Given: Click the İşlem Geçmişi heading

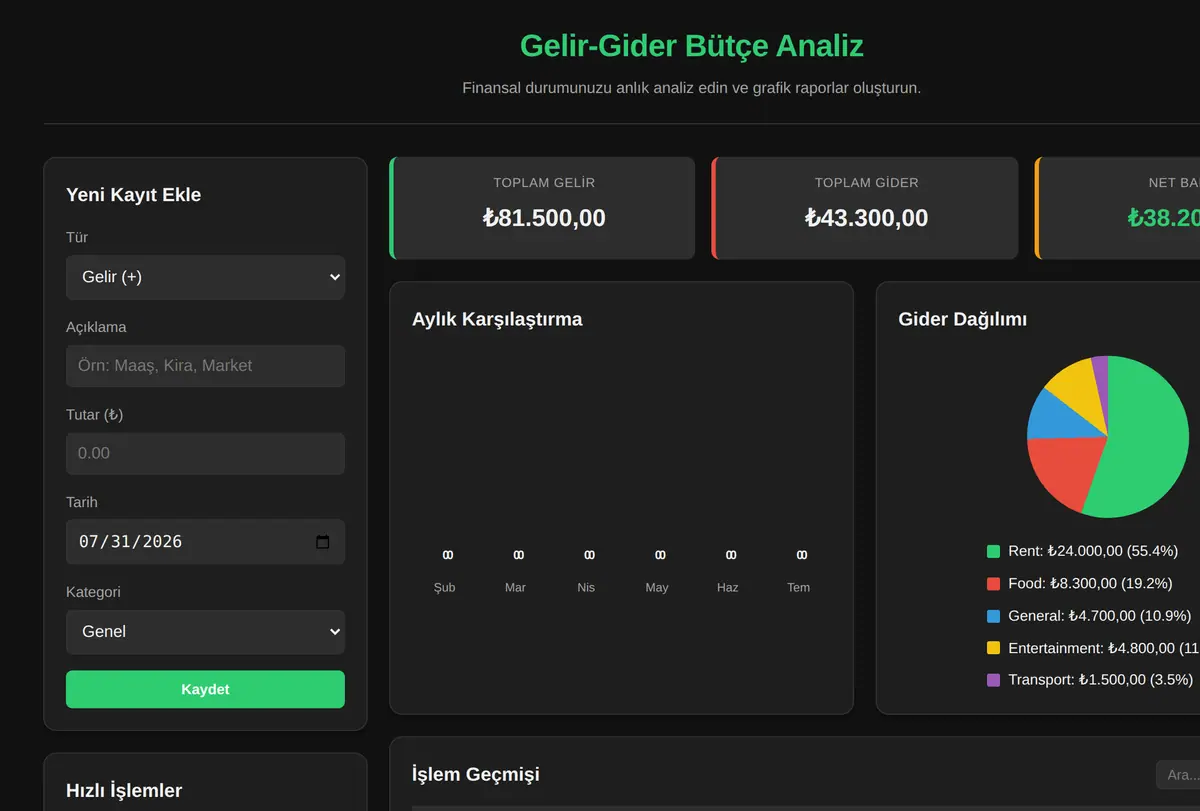Looking at the screenshot, I should [x=476, y=775].
